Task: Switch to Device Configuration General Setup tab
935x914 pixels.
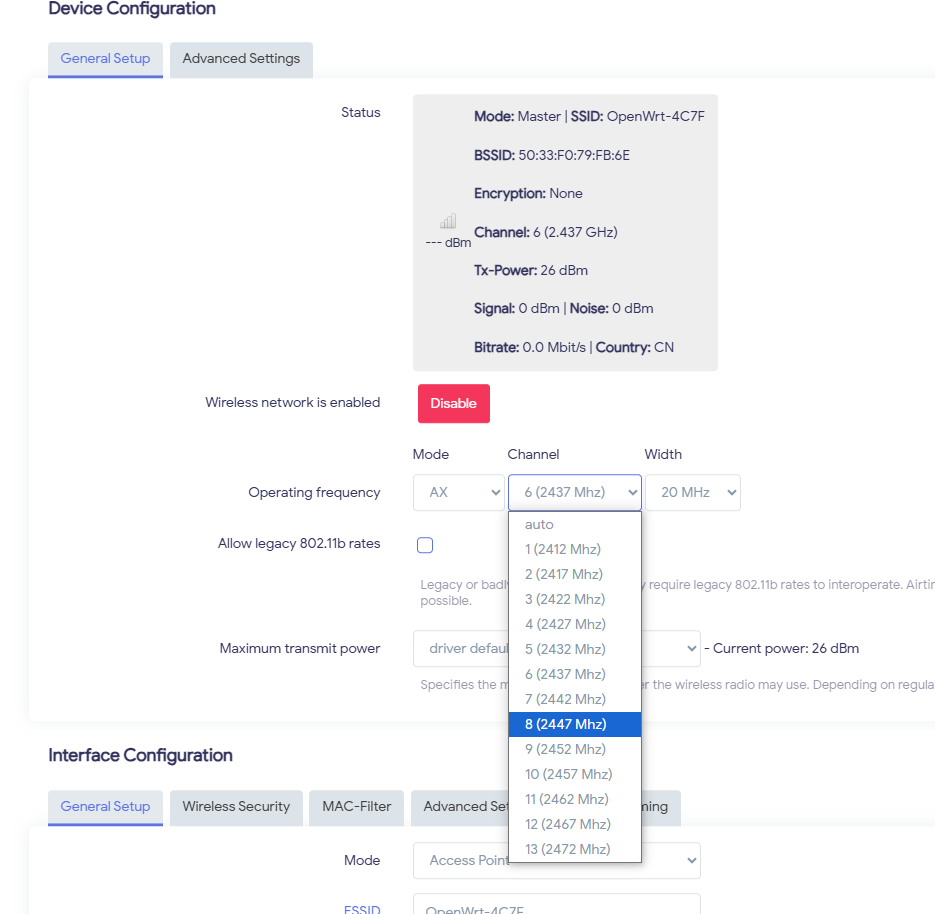Action: coord(106,59)
